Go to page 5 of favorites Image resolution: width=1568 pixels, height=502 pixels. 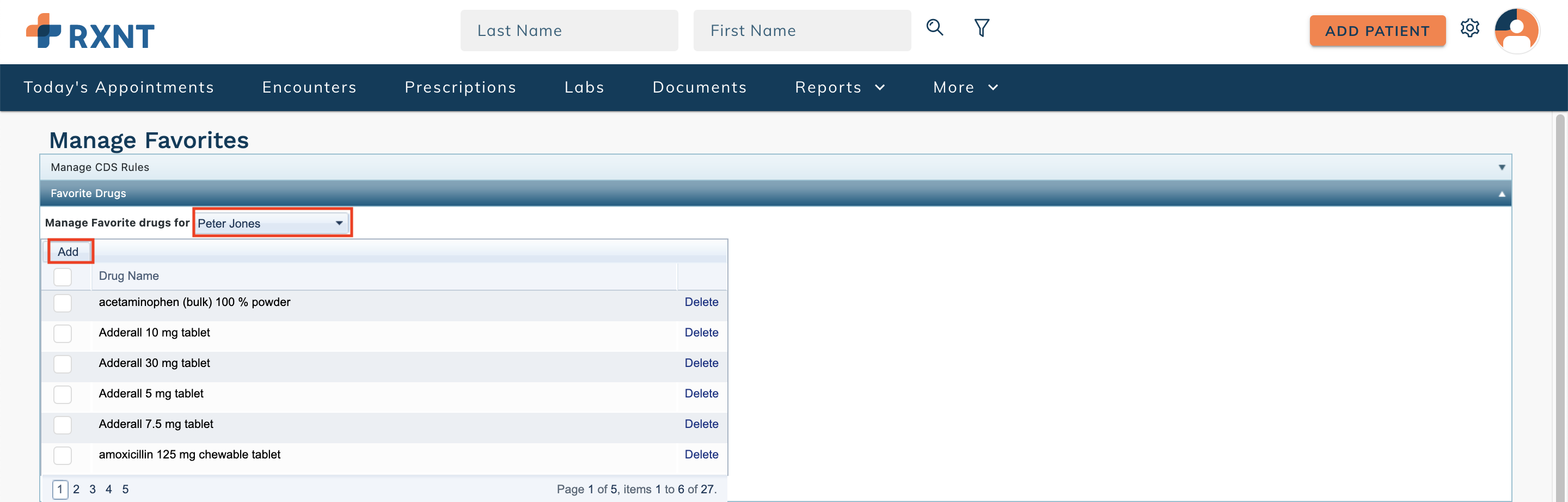125,489
